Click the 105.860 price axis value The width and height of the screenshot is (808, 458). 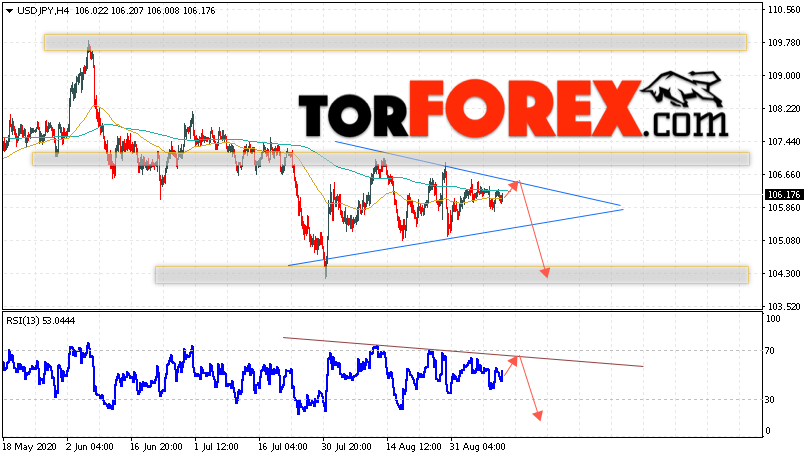(x=784, y=208)
